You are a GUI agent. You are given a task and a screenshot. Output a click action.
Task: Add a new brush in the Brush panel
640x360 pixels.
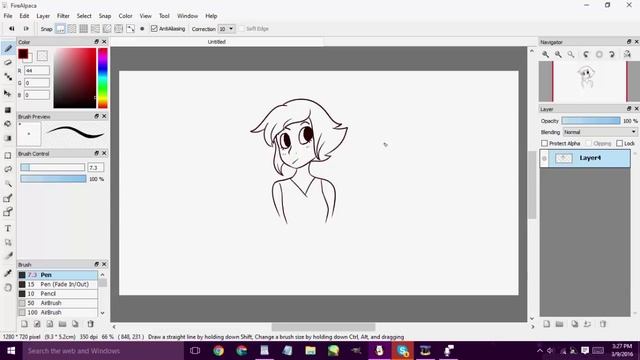[24, 324]
